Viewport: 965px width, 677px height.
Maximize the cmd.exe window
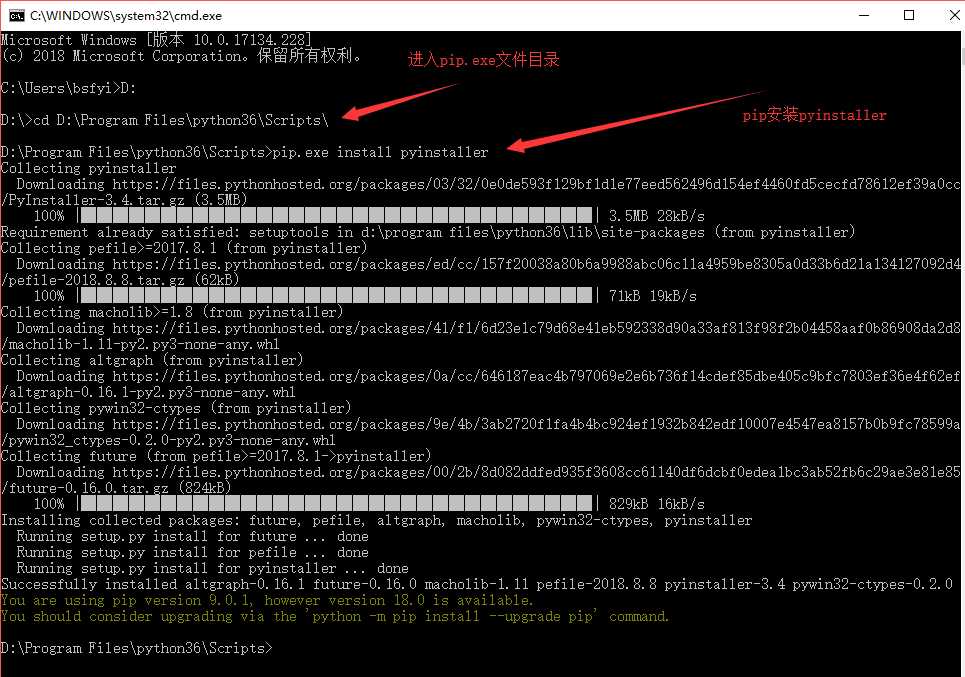tap(908, 15)
